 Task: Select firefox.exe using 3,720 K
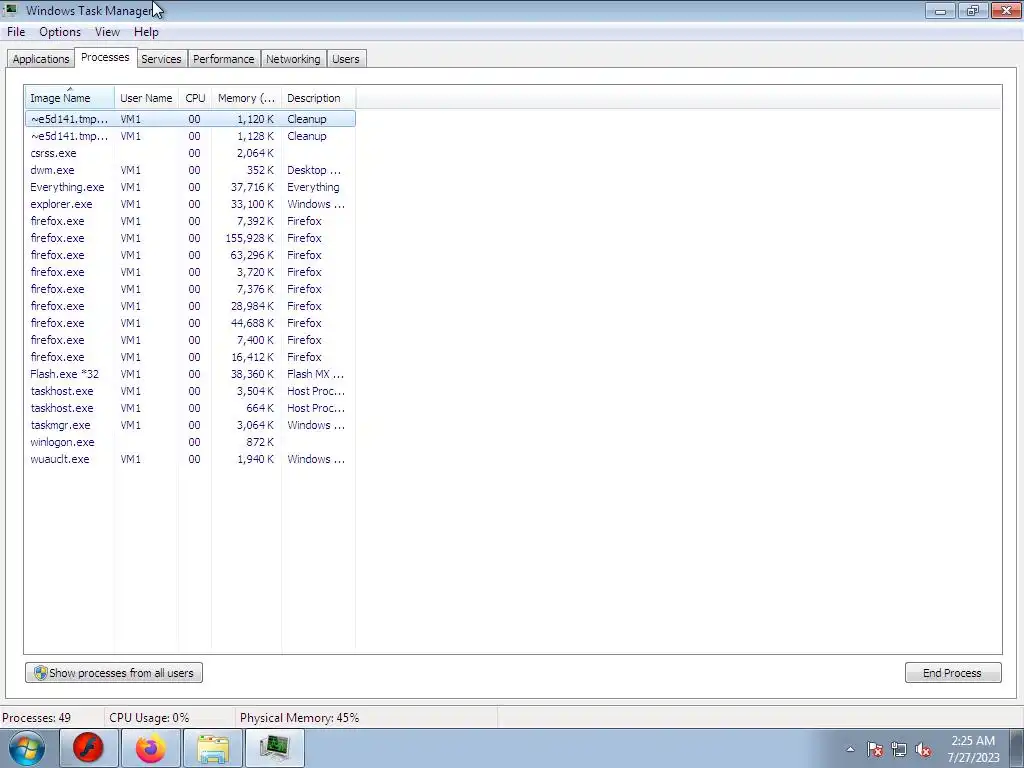pyautogui.click(x=191, y=272)
